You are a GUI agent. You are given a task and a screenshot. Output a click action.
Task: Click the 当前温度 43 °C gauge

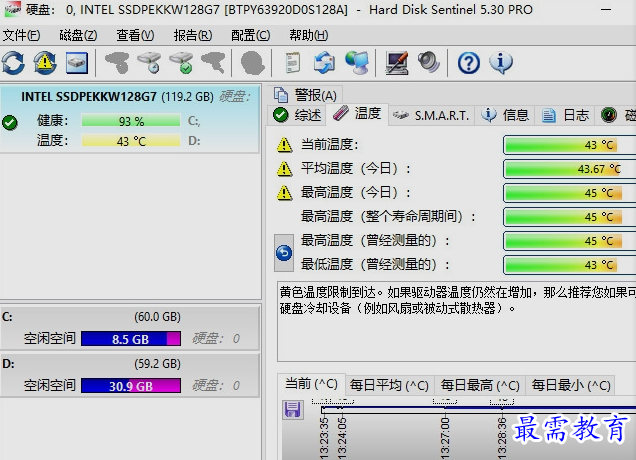(x=569, y=145)
